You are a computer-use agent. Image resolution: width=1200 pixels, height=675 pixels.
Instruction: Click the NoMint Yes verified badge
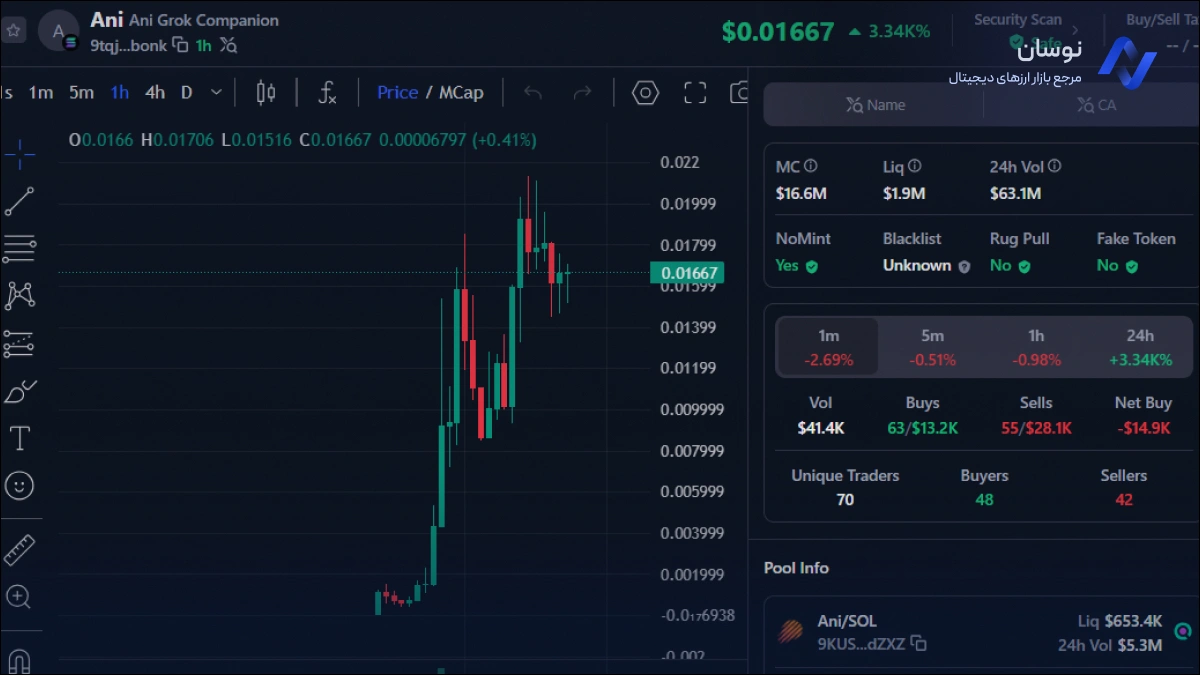812,267
